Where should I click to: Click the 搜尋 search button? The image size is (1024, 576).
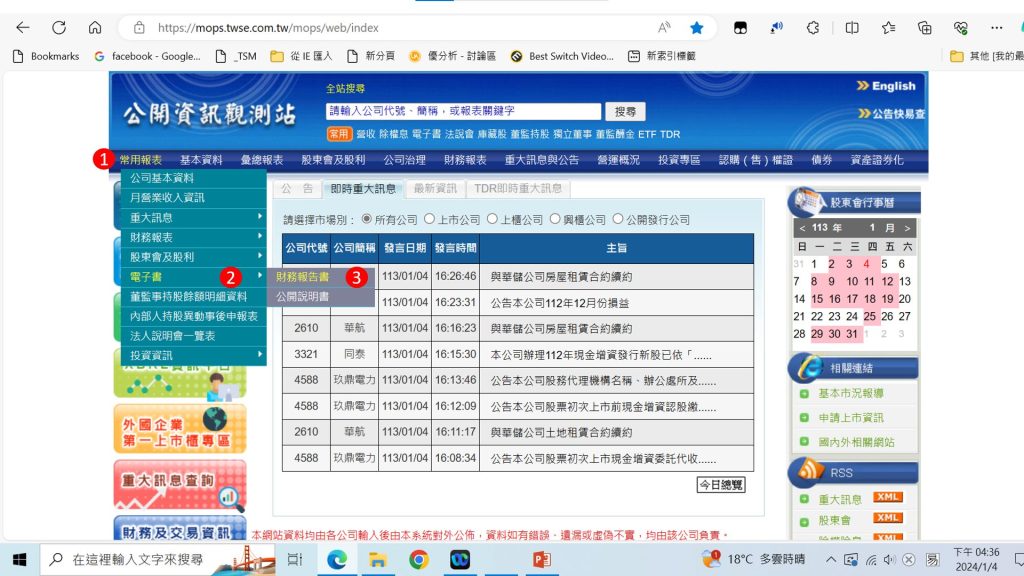coord(625,112)
